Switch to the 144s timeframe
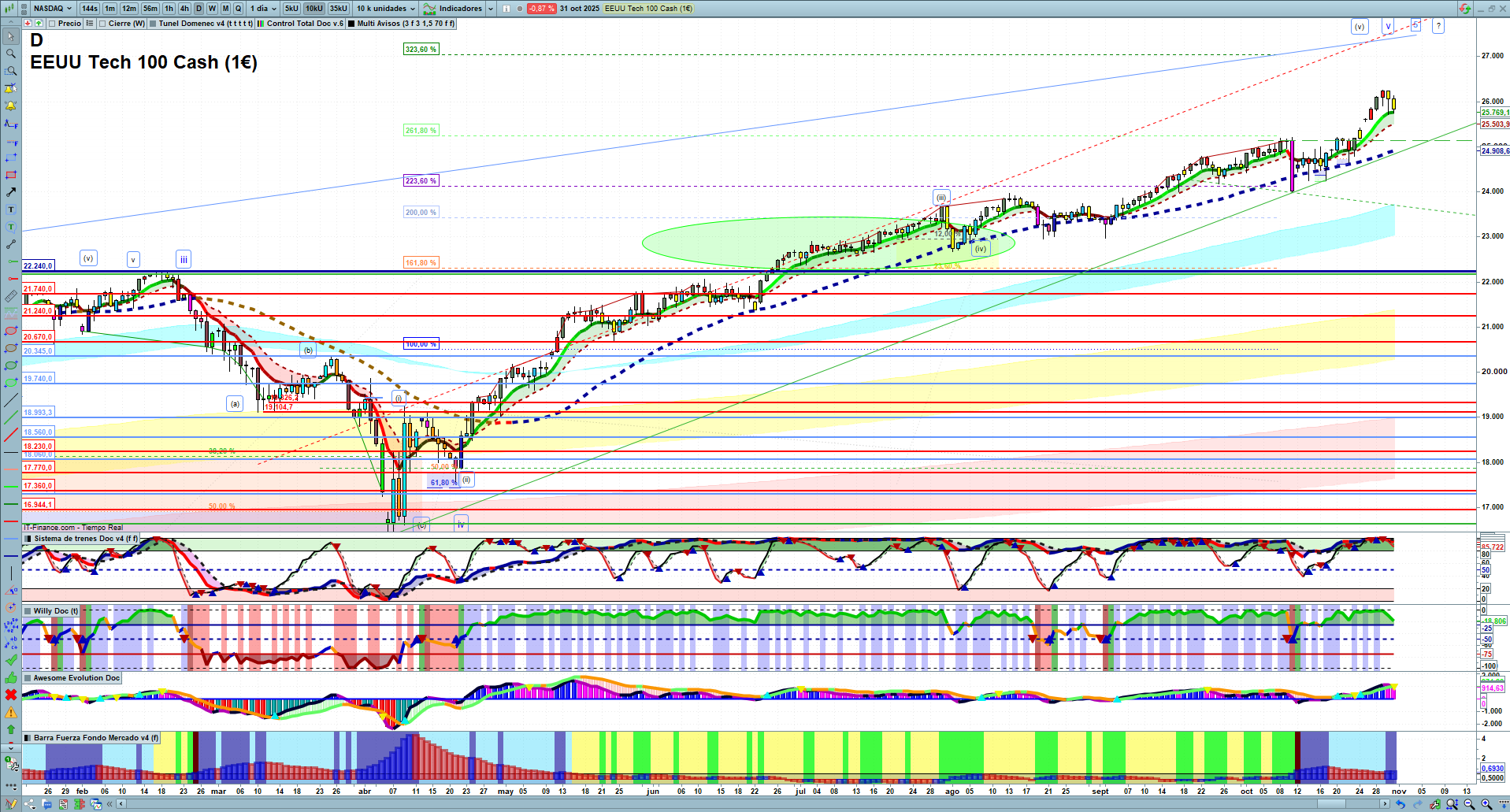The image size is (1510, 812). click(x=90, y=9)
